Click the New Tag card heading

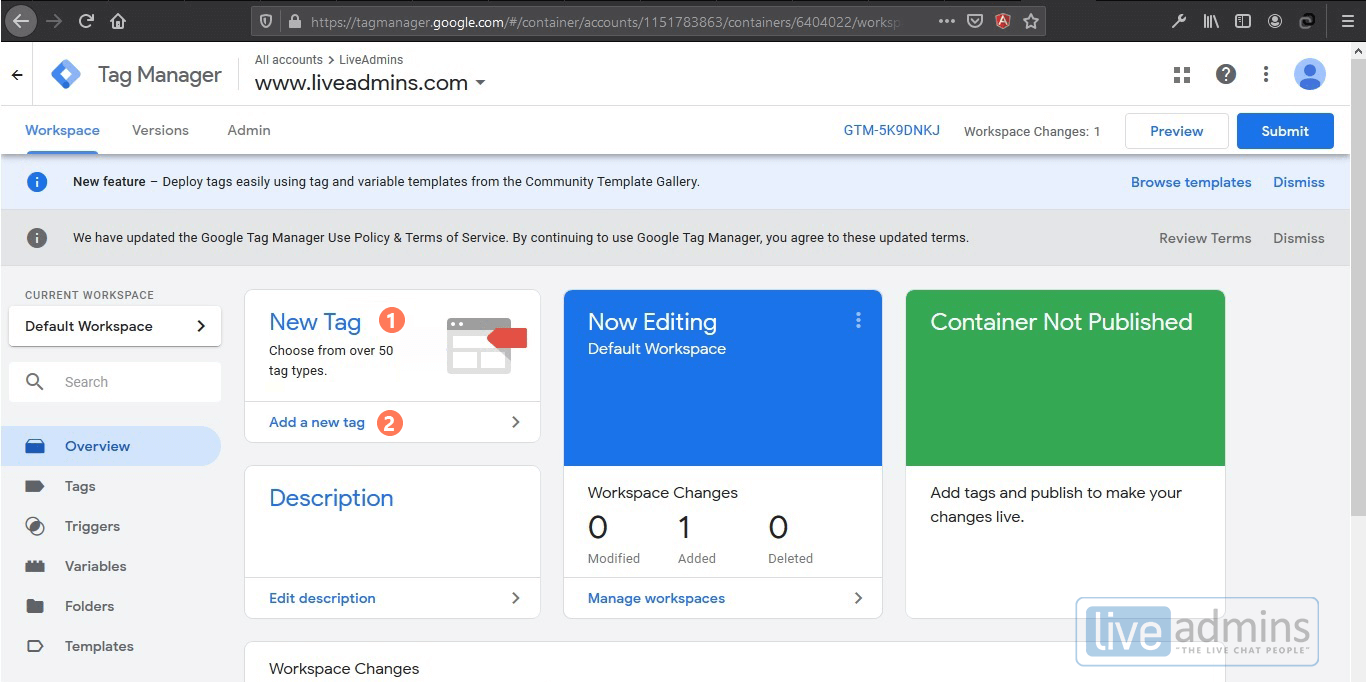click(x=315, y=322)
